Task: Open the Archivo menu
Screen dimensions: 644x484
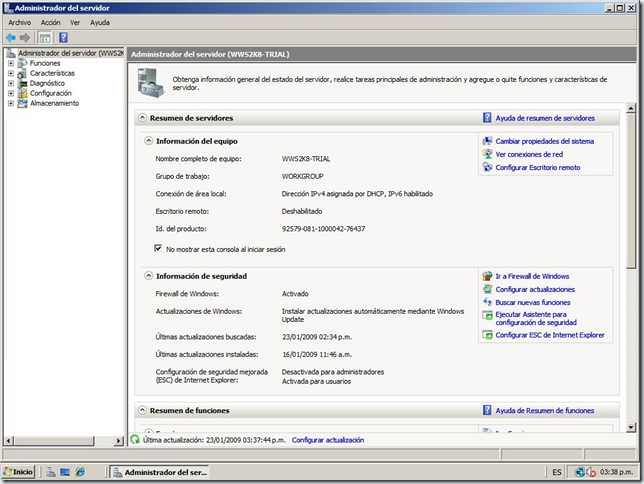Action: (x=20, y=23)
